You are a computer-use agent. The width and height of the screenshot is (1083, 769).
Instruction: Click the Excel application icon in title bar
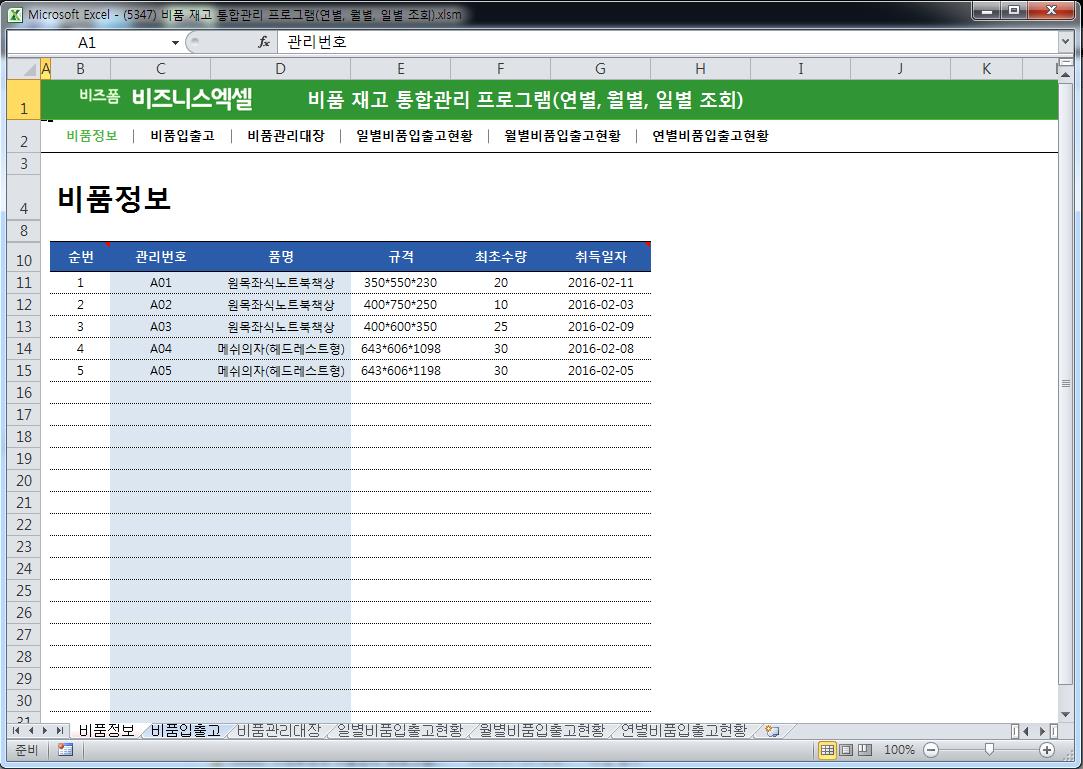(x=15, y=14)
